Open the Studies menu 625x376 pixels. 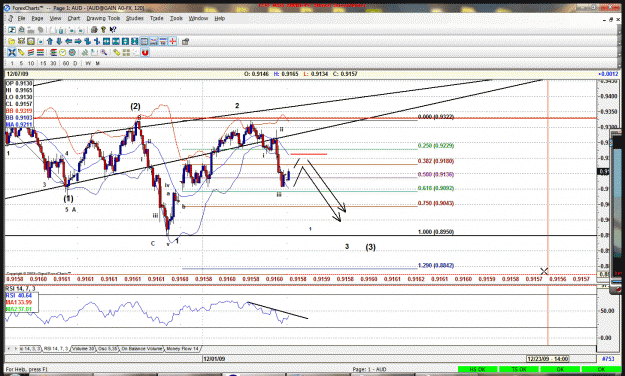point(135,18)
